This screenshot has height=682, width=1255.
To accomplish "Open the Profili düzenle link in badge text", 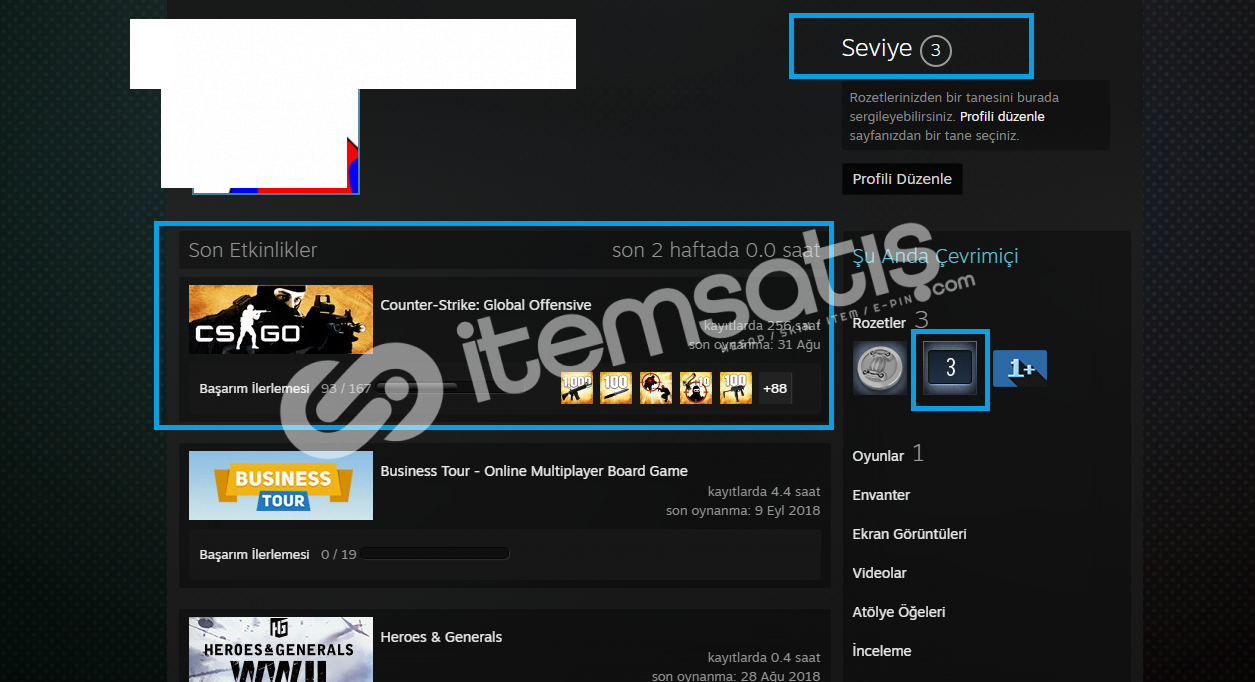I will pos(1002,117).
